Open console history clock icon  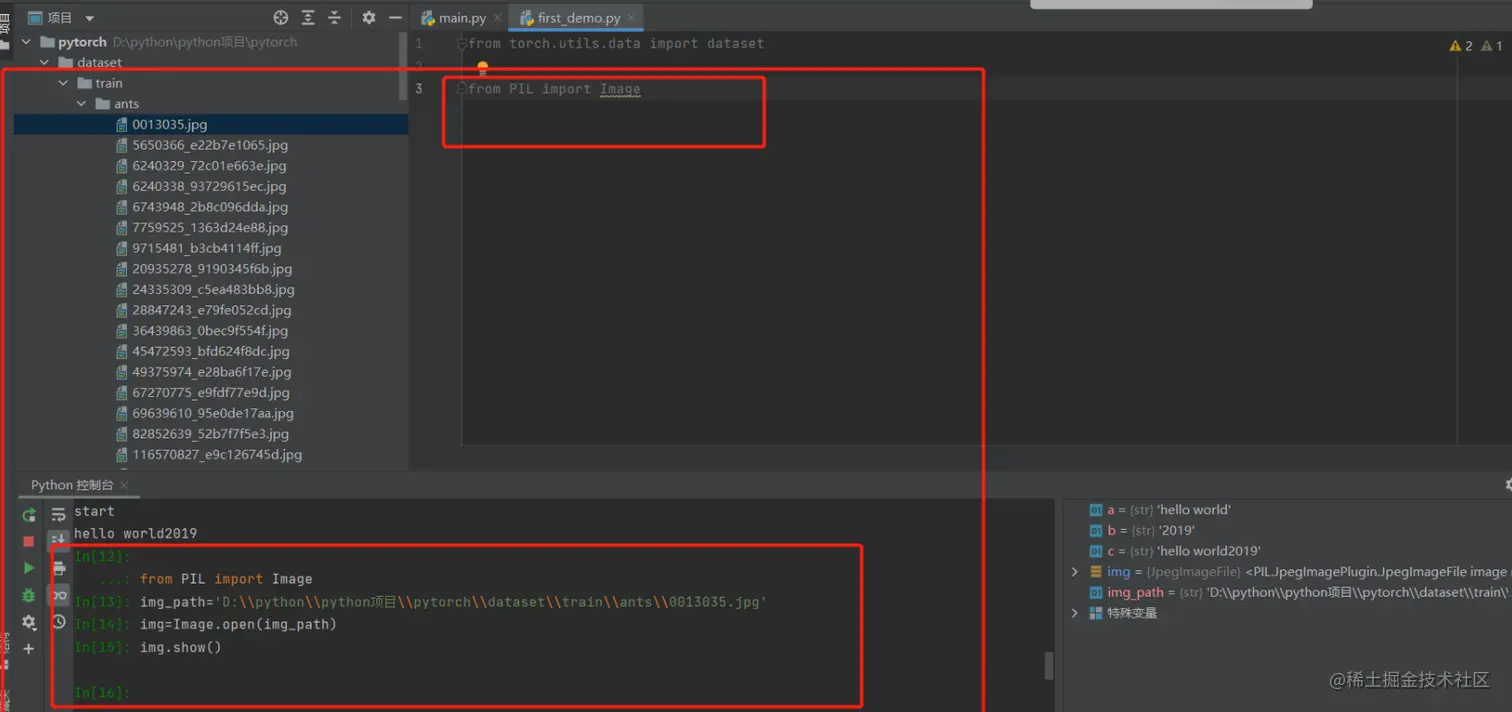coord(59,622)
